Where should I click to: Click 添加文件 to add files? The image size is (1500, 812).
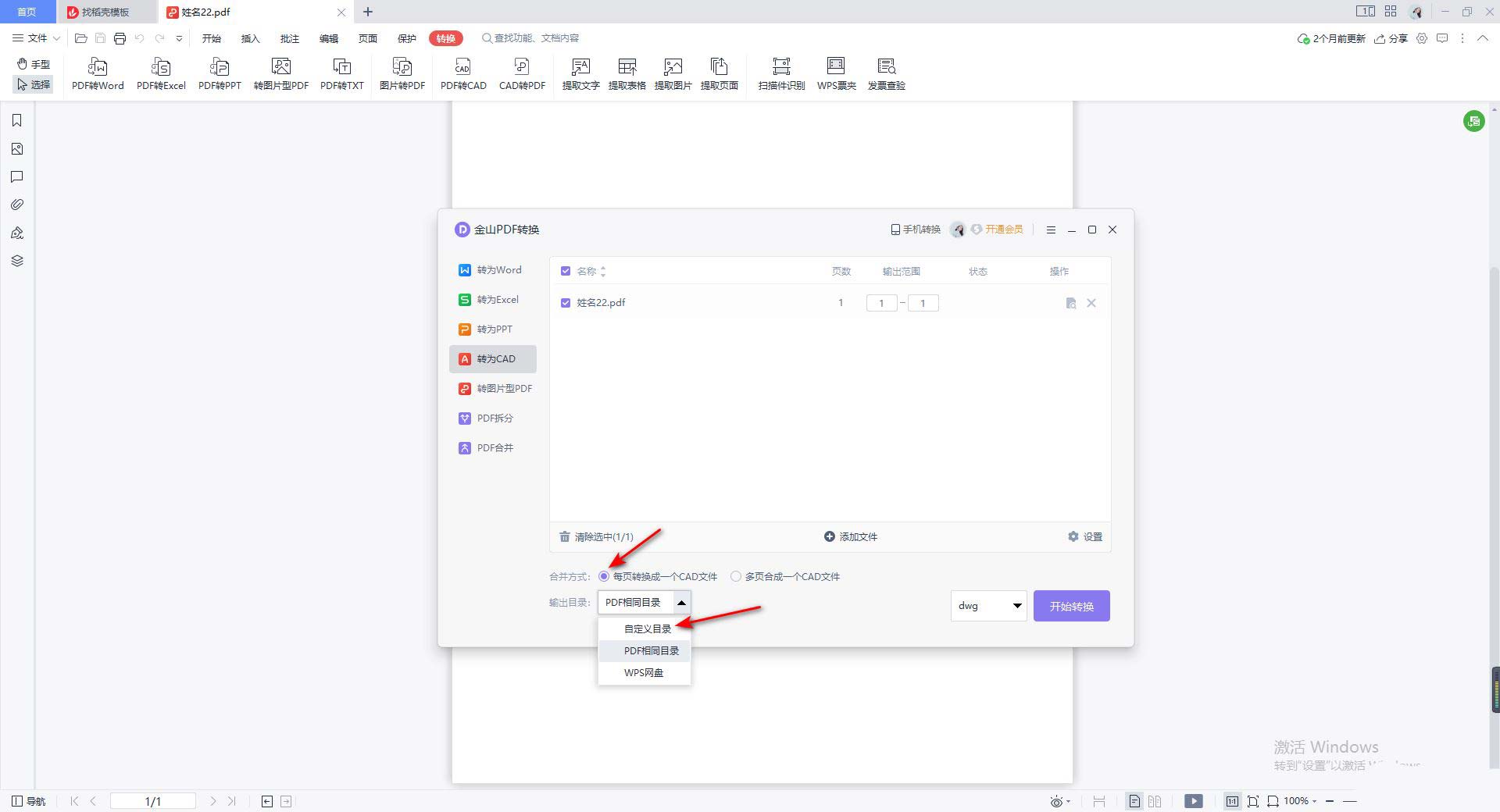pyautogui.click(x=851, y=536)
